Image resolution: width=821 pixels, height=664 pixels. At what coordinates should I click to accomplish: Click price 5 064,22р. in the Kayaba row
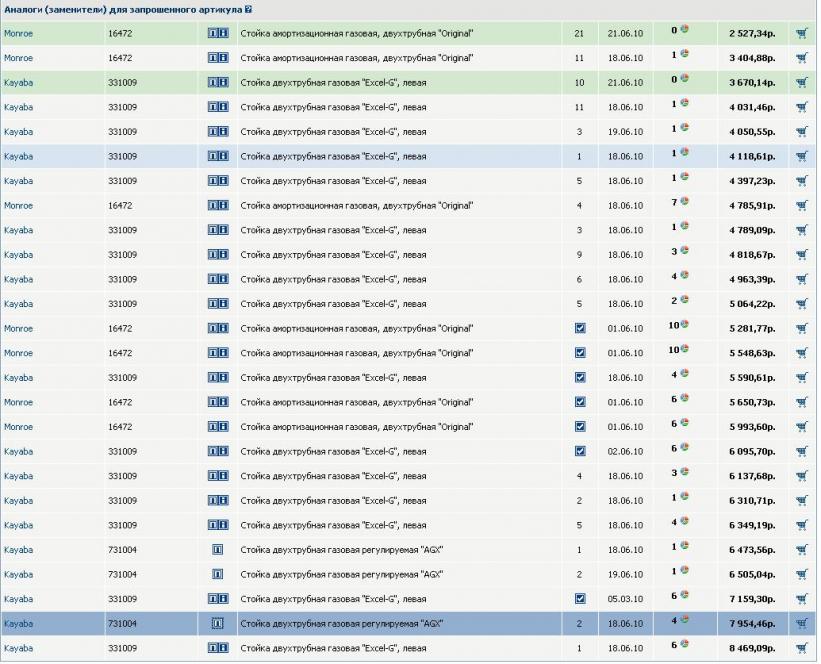point(754,304)
